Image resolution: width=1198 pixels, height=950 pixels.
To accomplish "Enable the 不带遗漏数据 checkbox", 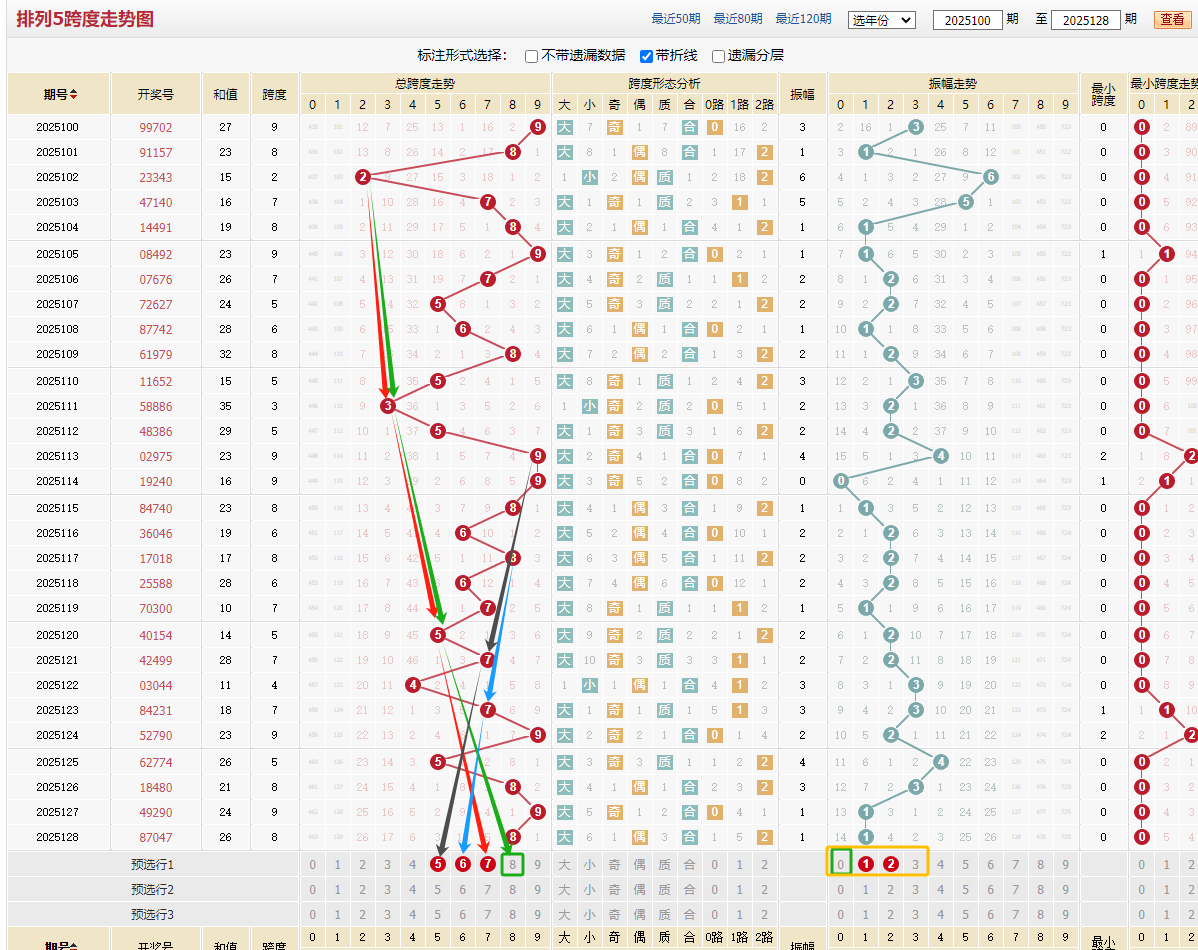I will point(532,56).
